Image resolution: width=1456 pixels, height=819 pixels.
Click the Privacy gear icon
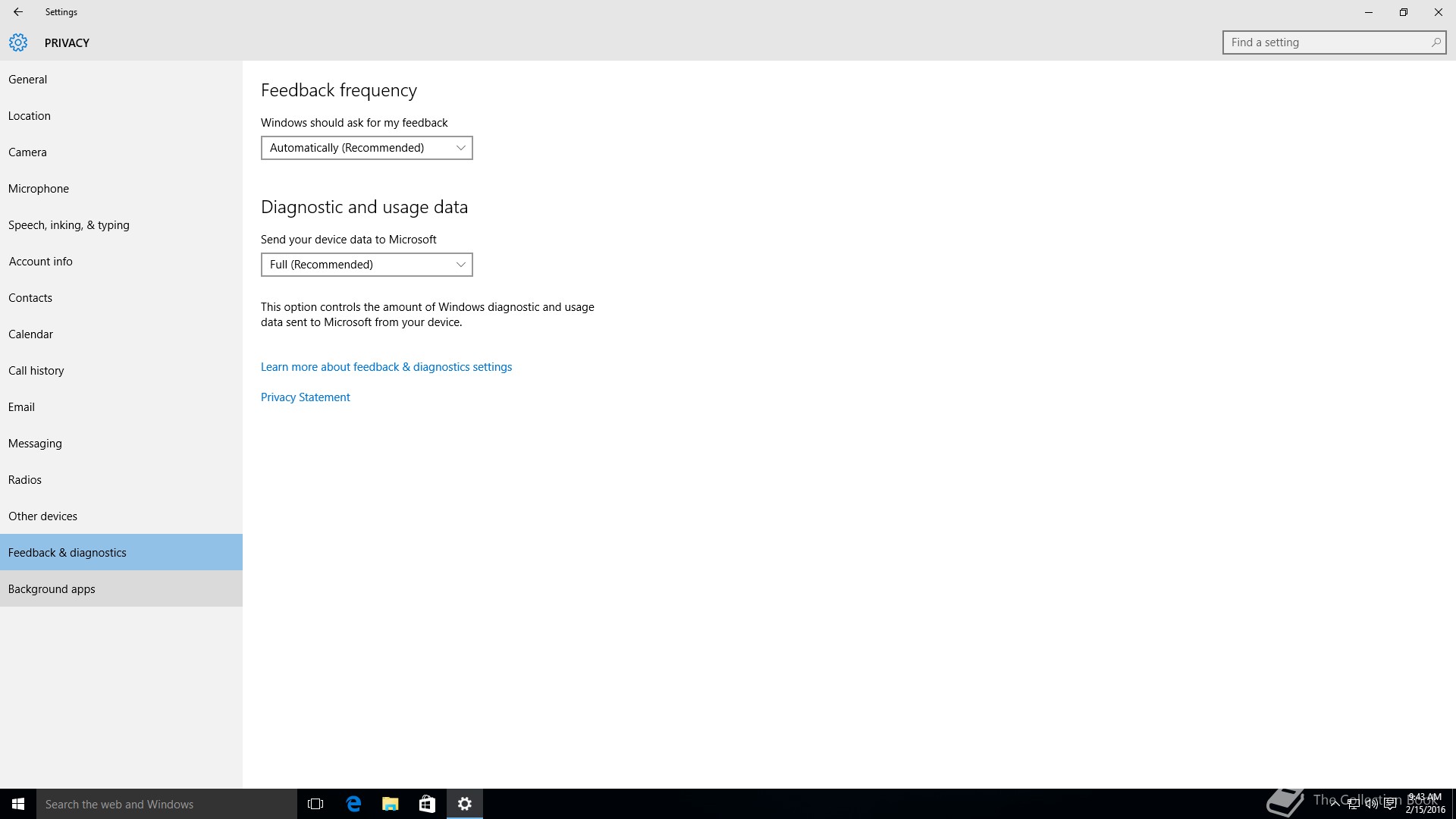[18, 42]
